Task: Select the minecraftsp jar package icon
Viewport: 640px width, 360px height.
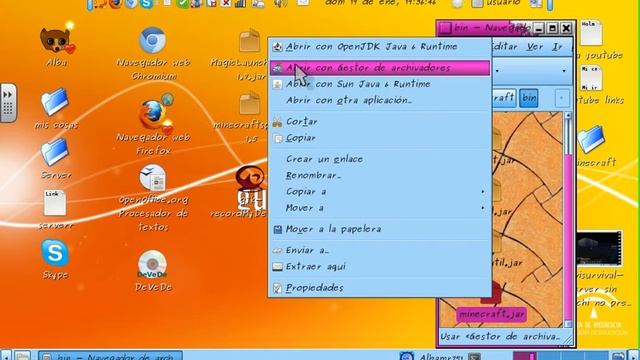Action: pyautogui.click(x=250, y=103)
